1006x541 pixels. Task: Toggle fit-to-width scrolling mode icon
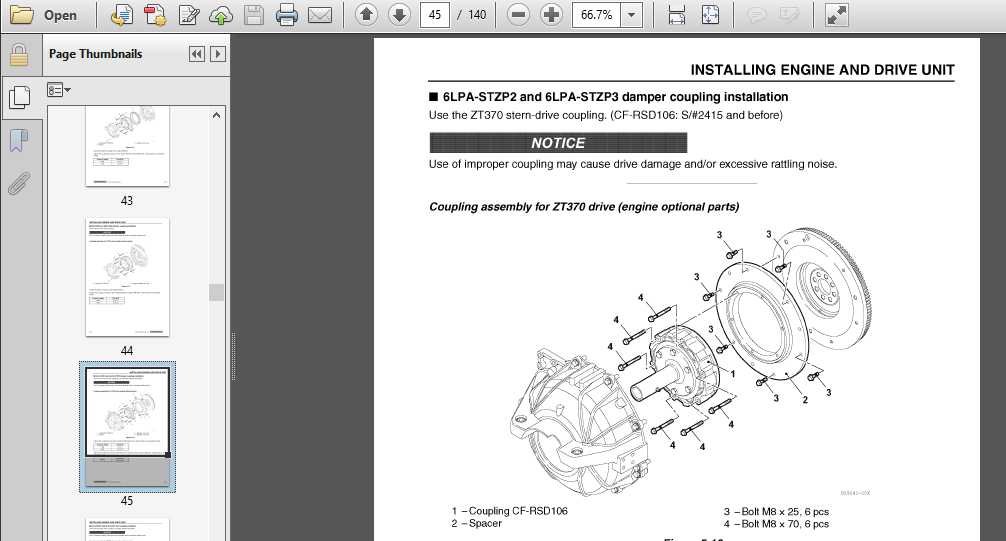[677, 15]
